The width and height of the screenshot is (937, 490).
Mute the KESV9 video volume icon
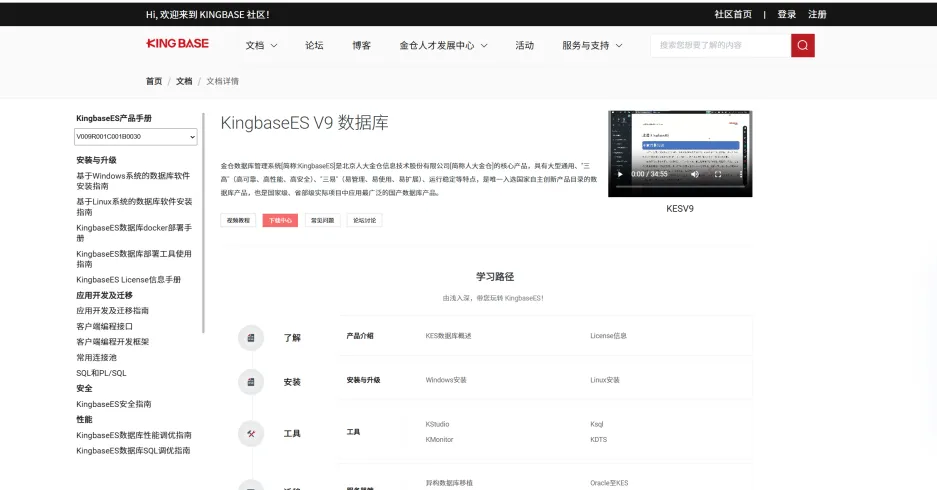[694, 174]
